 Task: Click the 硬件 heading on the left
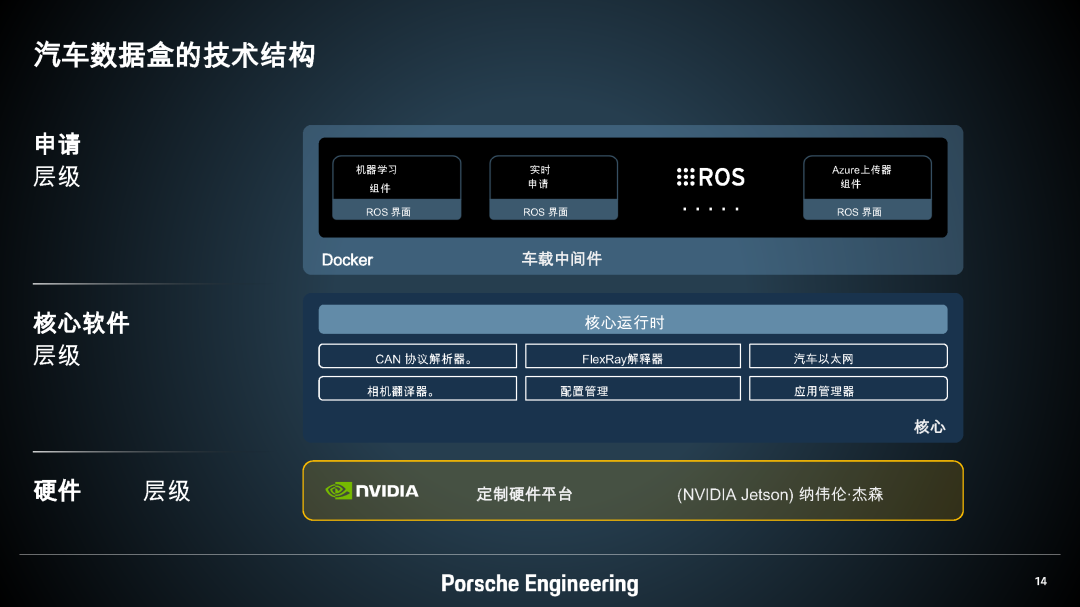click(57, 491)
